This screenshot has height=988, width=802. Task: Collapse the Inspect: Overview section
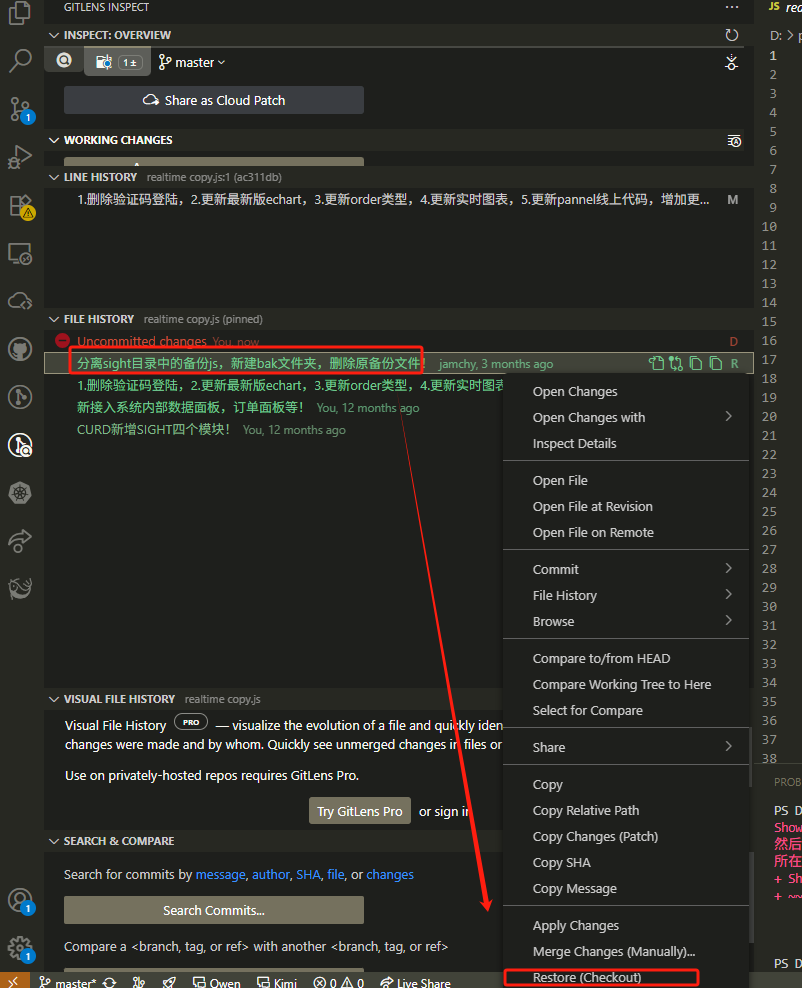(54, 35)
